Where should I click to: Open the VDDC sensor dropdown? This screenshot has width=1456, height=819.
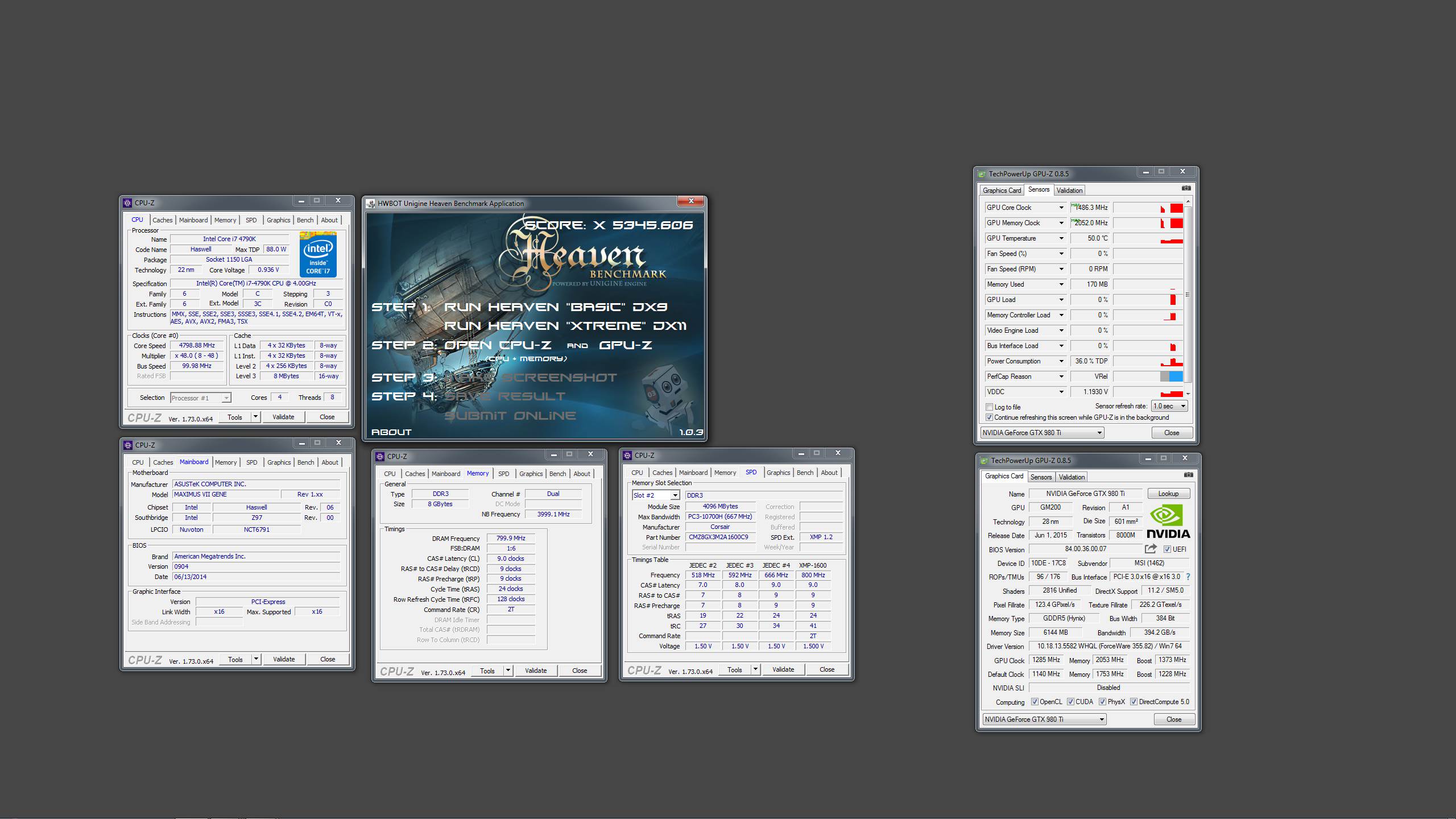tap(1061, 392)
